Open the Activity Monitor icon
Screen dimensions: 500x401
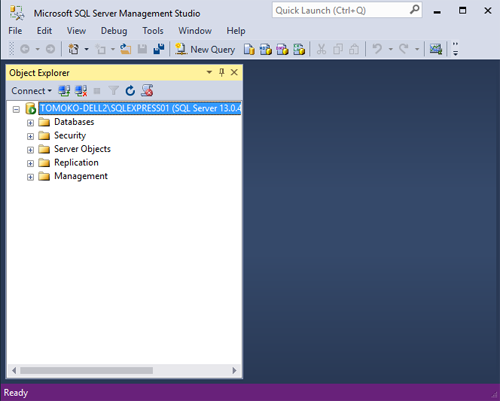click(436, 49)
